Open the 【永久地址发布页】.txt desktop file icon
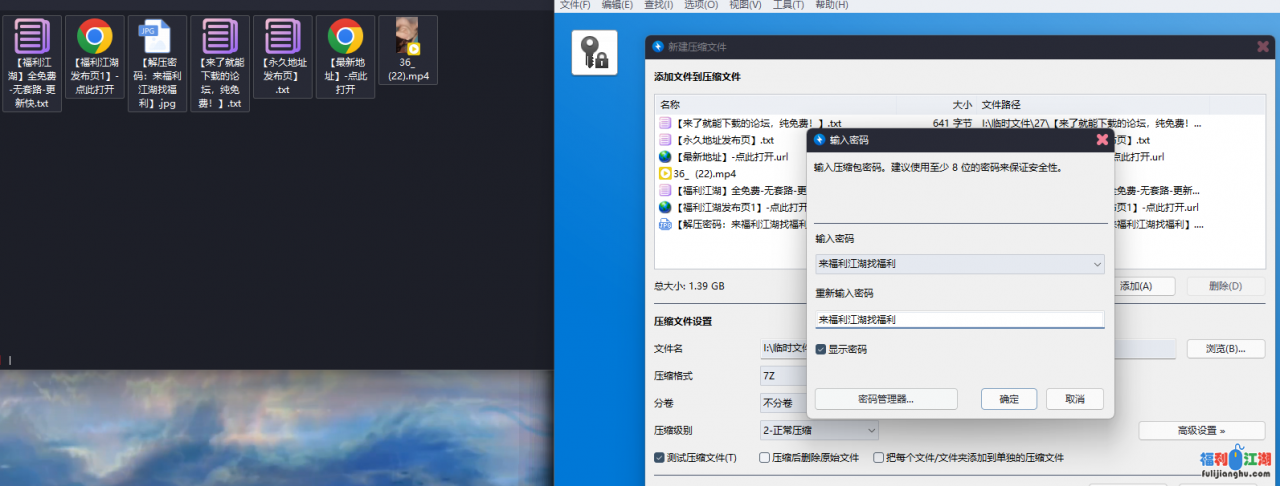The width and height of the screenshot is (1280, 486). [x=283, y=38]
